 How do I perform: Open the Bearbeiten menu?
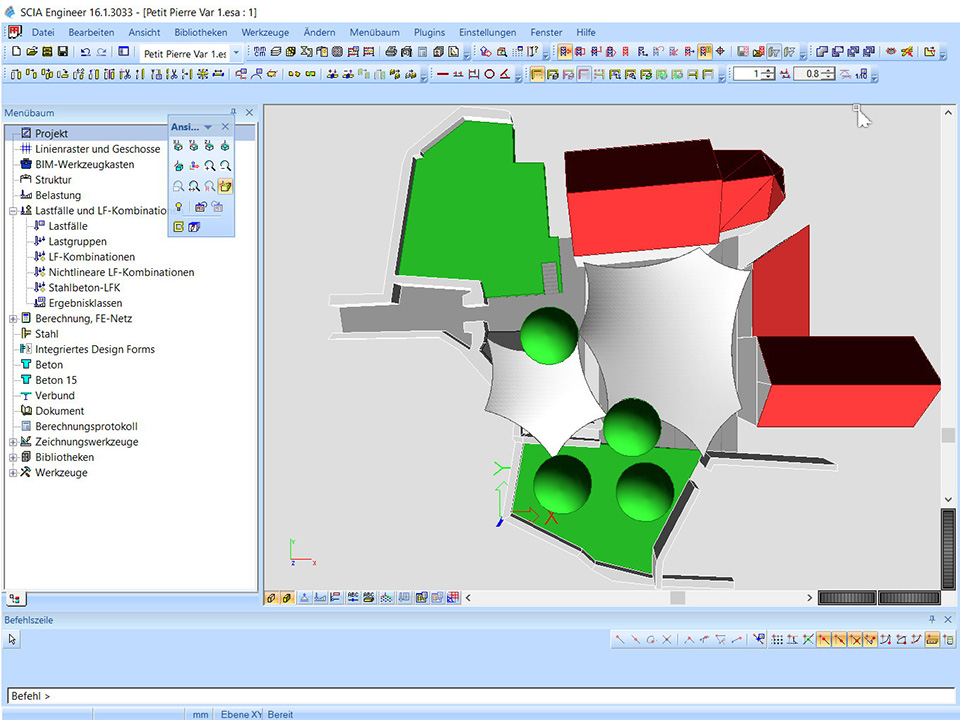91,32
